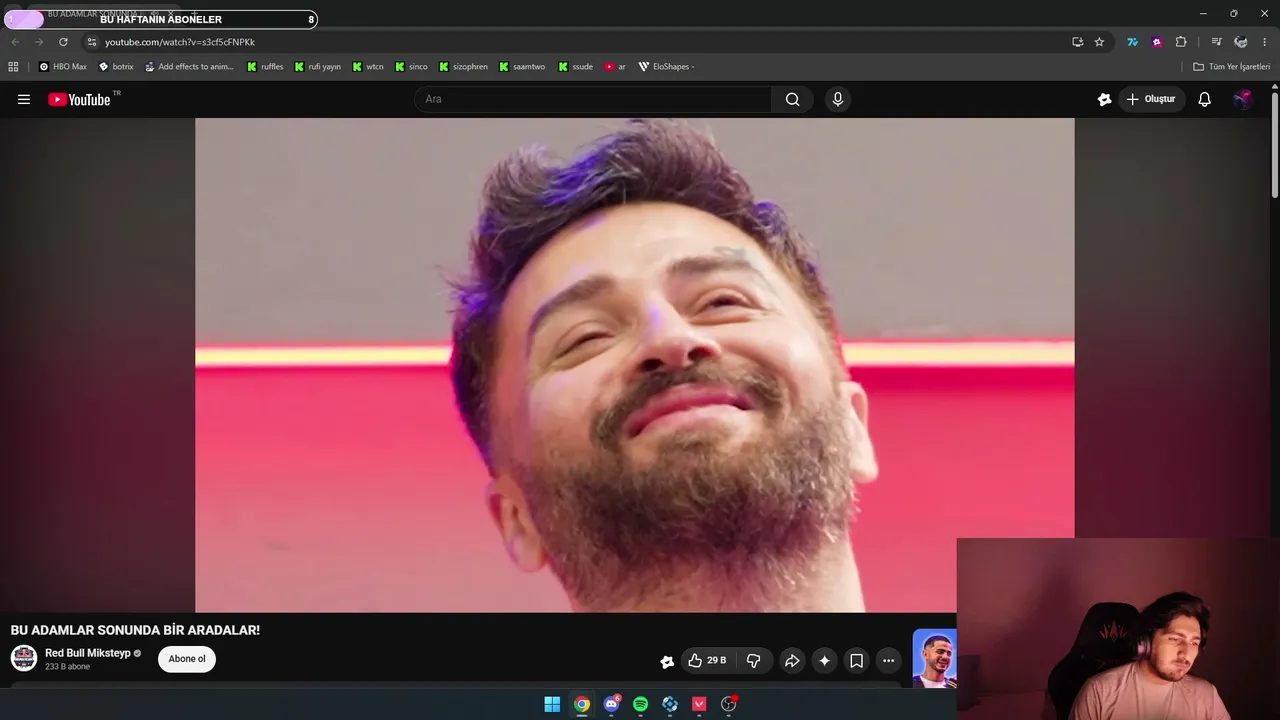Click the Oluştur create button
The image size is (1280, 720).
(x=1151, y=99)
